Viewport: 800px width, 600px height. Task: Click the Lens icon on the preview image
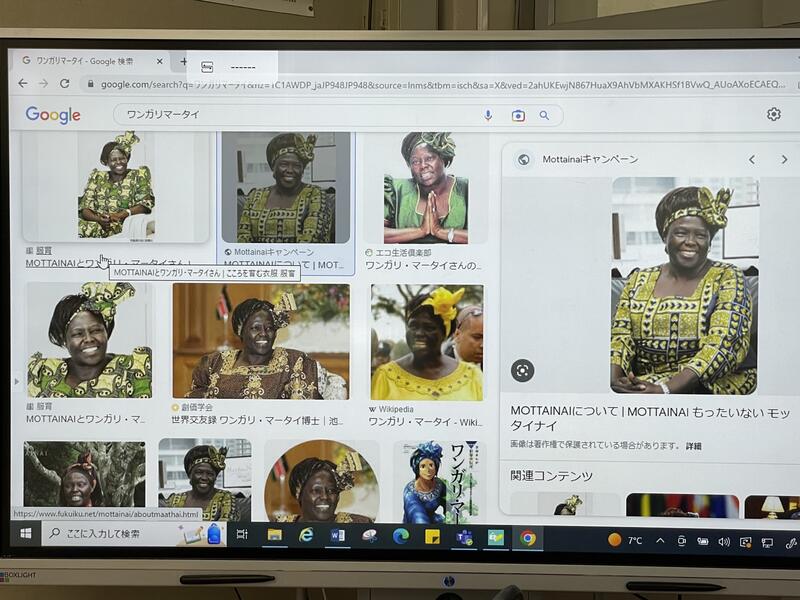522,371
